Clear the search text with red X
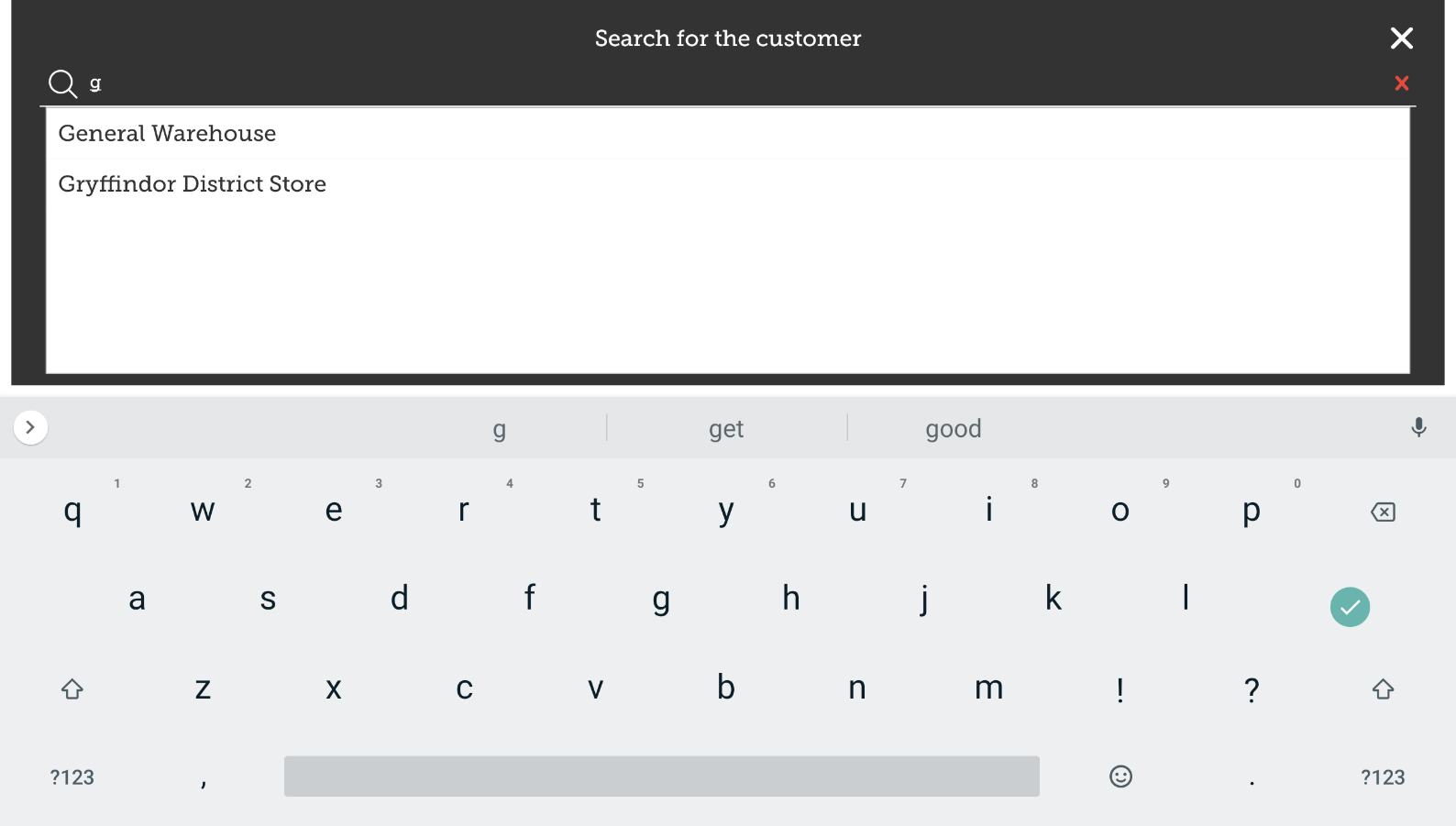Image resolution: width=1456 pixels, height=826 pixels. [1401, 83]
